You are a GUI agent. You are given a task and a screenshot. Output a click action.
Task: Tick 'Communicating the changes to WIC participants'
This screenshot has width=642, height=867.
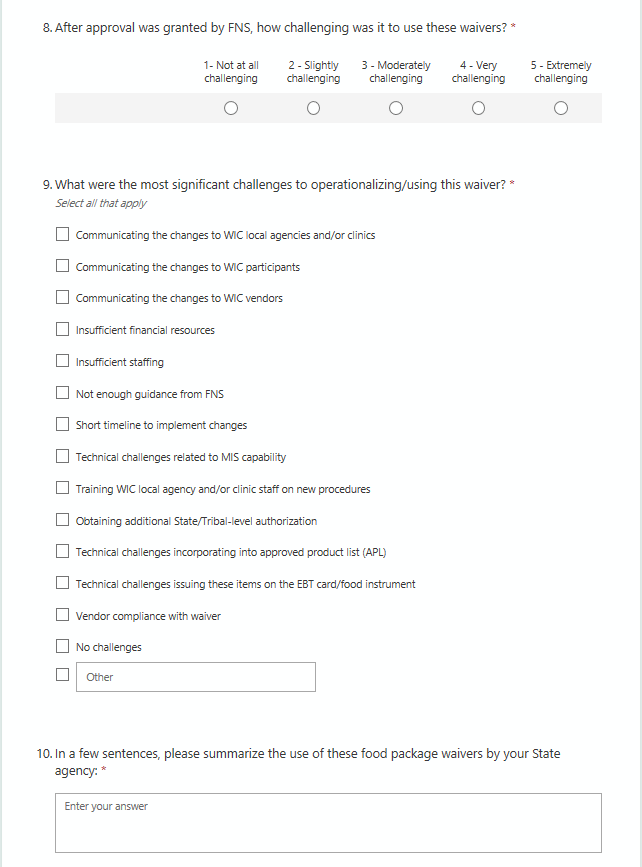(x=62, y=267)
